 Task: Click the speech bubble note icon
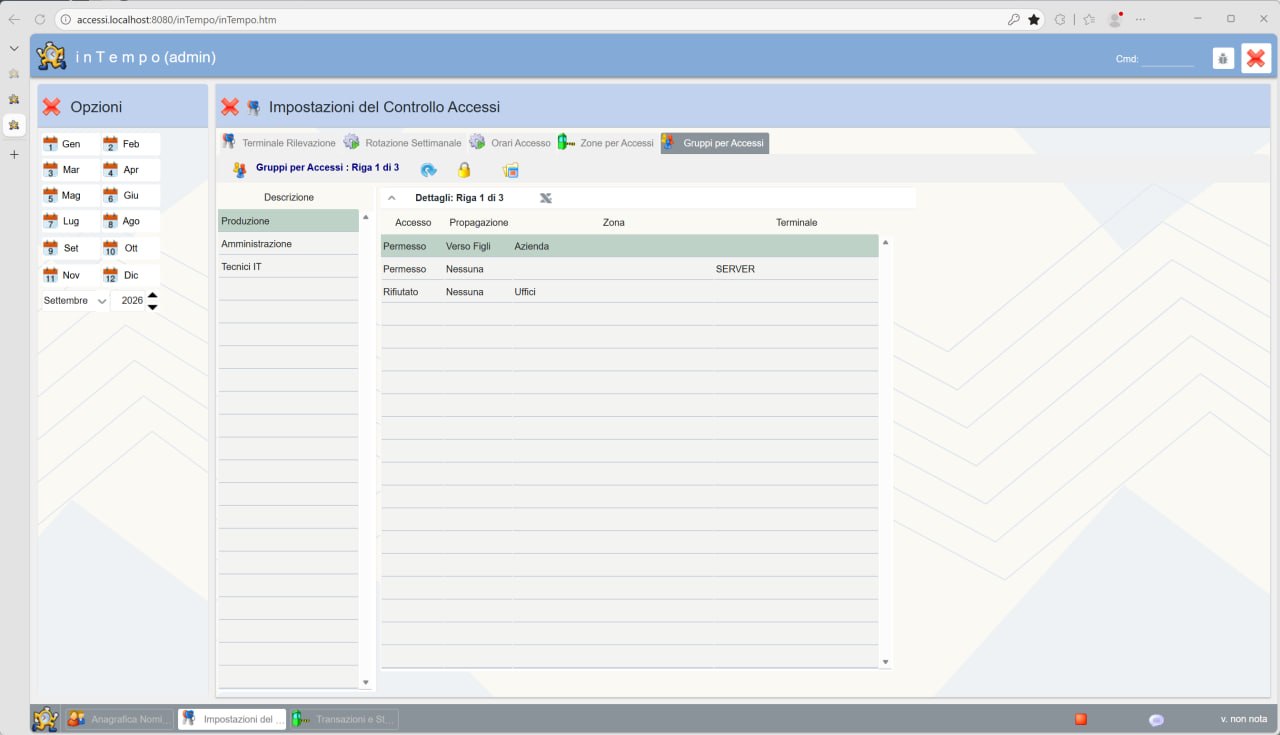(x=1156, y=720)
